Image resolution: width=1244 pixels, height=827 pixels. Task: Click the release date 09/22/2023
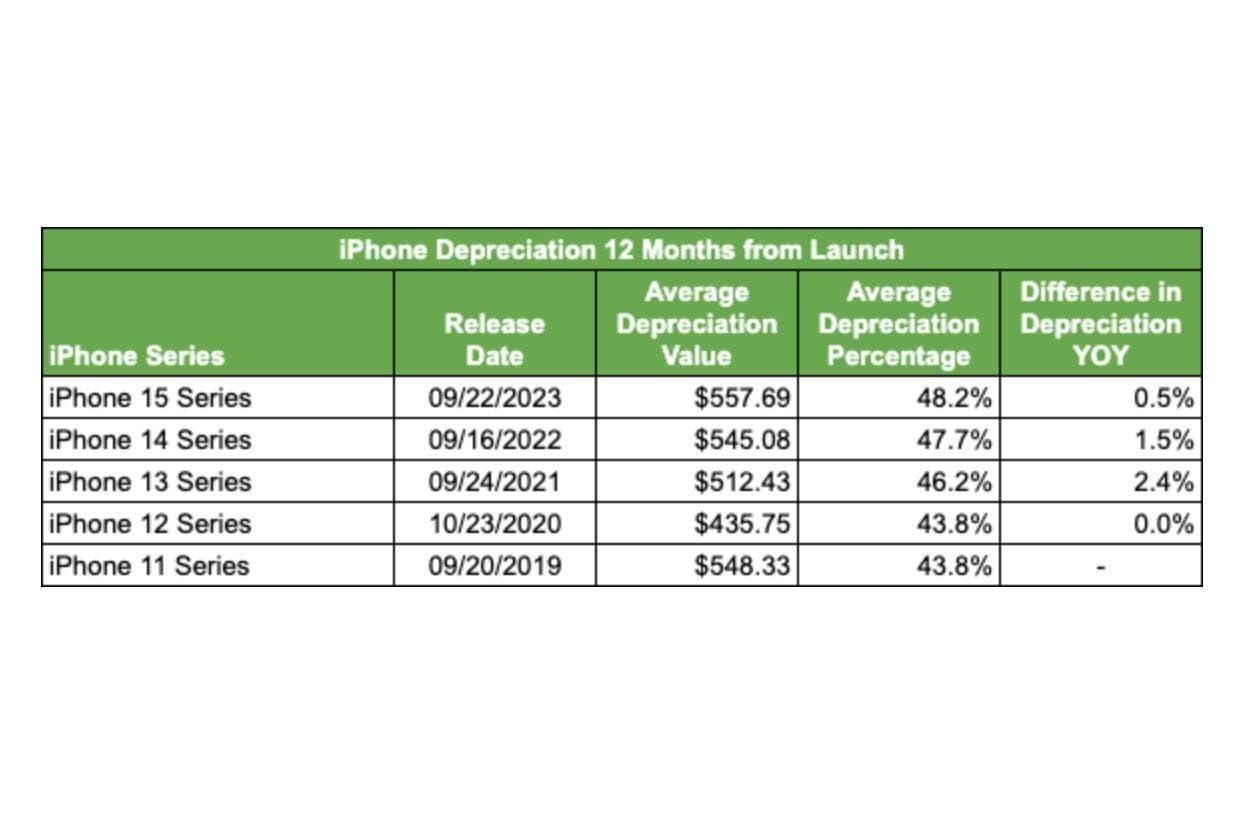(495, 398)
